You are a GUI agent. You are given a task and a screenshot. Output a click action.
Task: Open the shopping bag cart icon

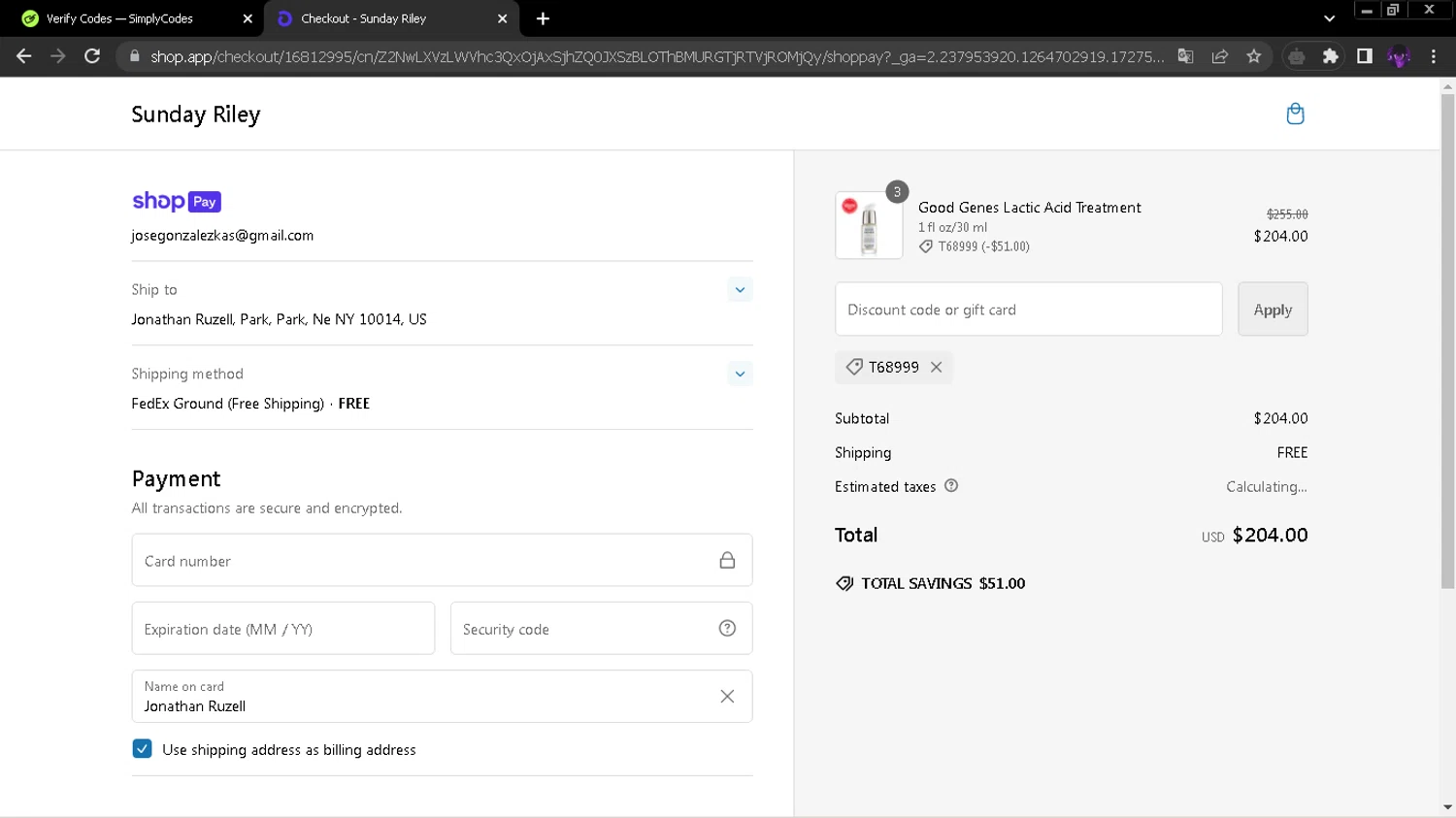point(1295,114)
